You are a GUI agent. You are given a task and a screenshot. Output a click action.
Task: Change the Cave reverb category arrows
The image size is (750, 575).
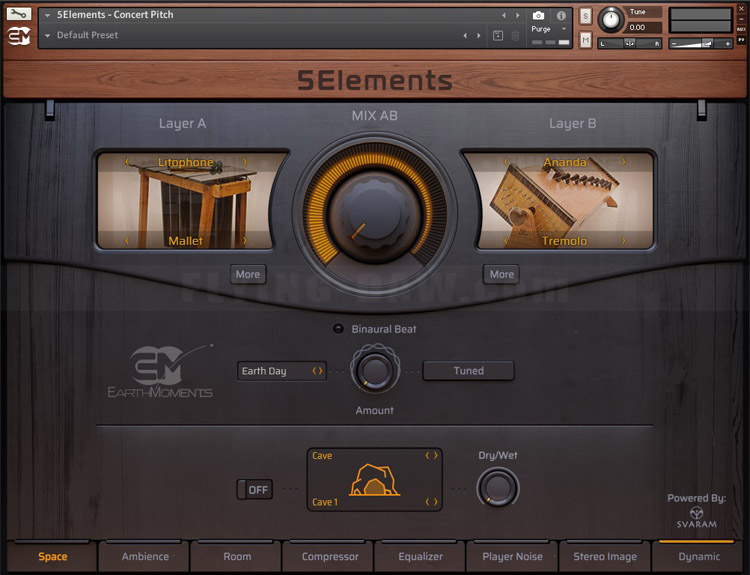point(431,456)
